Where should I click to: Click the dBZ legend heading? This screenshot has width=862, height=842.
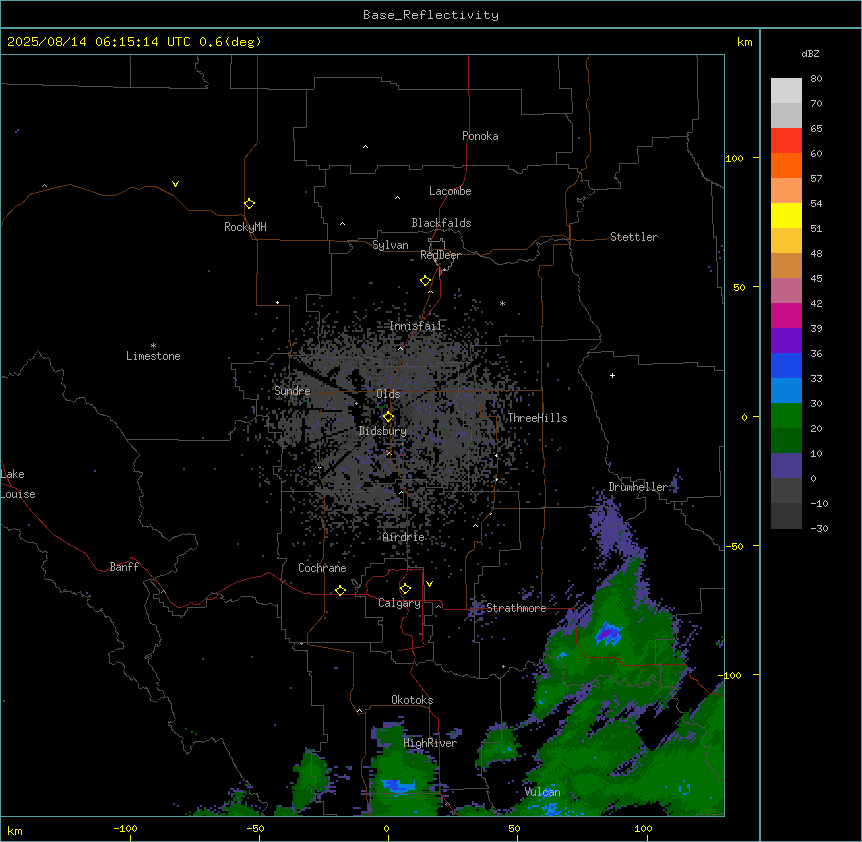[x=810, y=53]
